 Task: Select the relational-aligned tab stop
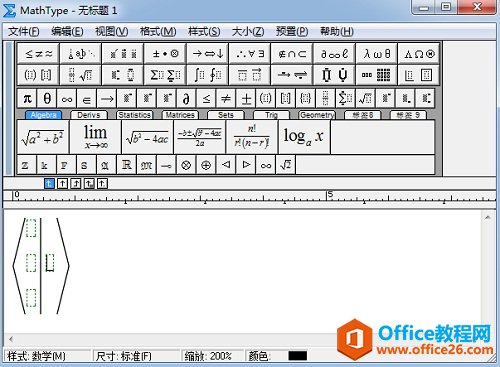click(89, 183)
